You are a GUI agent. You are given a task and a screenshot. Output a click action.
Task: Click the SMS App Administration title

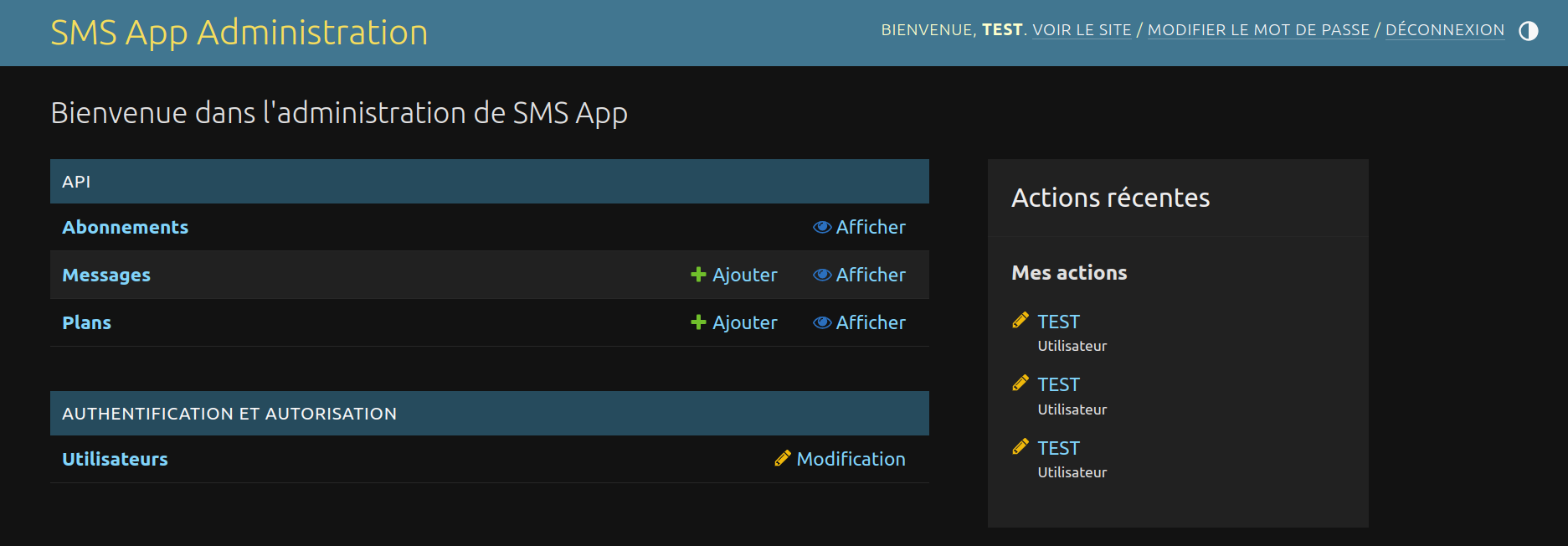point(239,33)
